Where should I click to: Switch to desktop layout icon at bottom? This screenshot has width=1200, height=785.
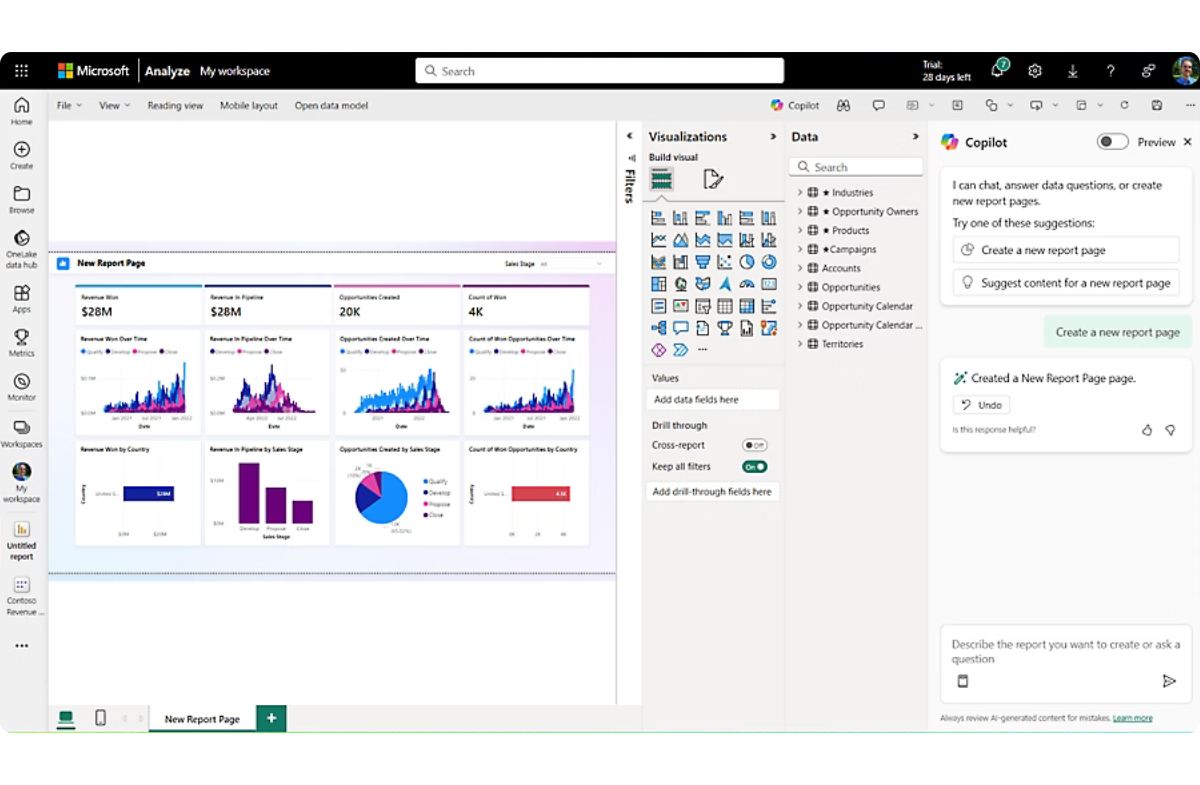tap(66, 718)
